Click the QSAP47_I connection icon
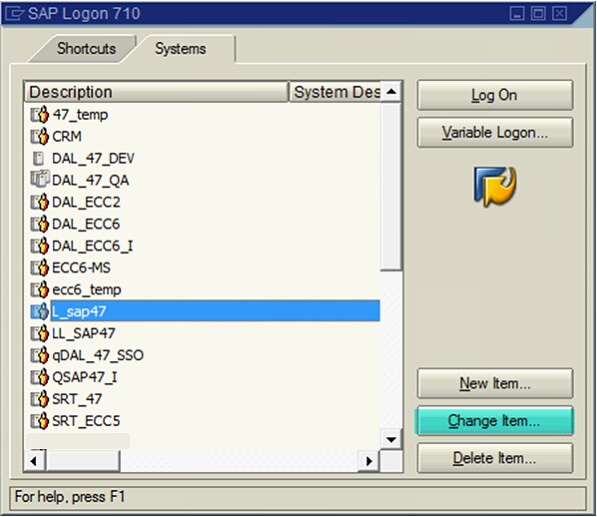Viewport: 597px width, 517px height. pos(40,377)
